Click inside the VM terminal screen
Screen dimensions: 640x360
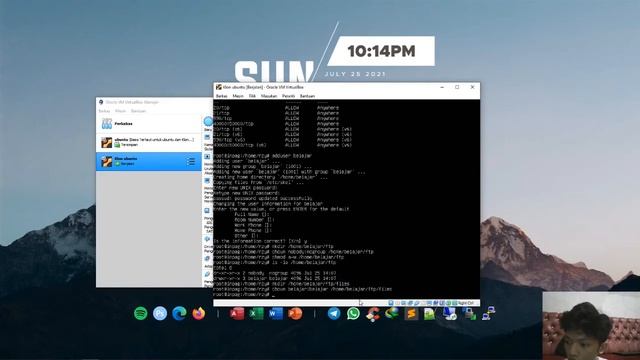pos(347,199)
